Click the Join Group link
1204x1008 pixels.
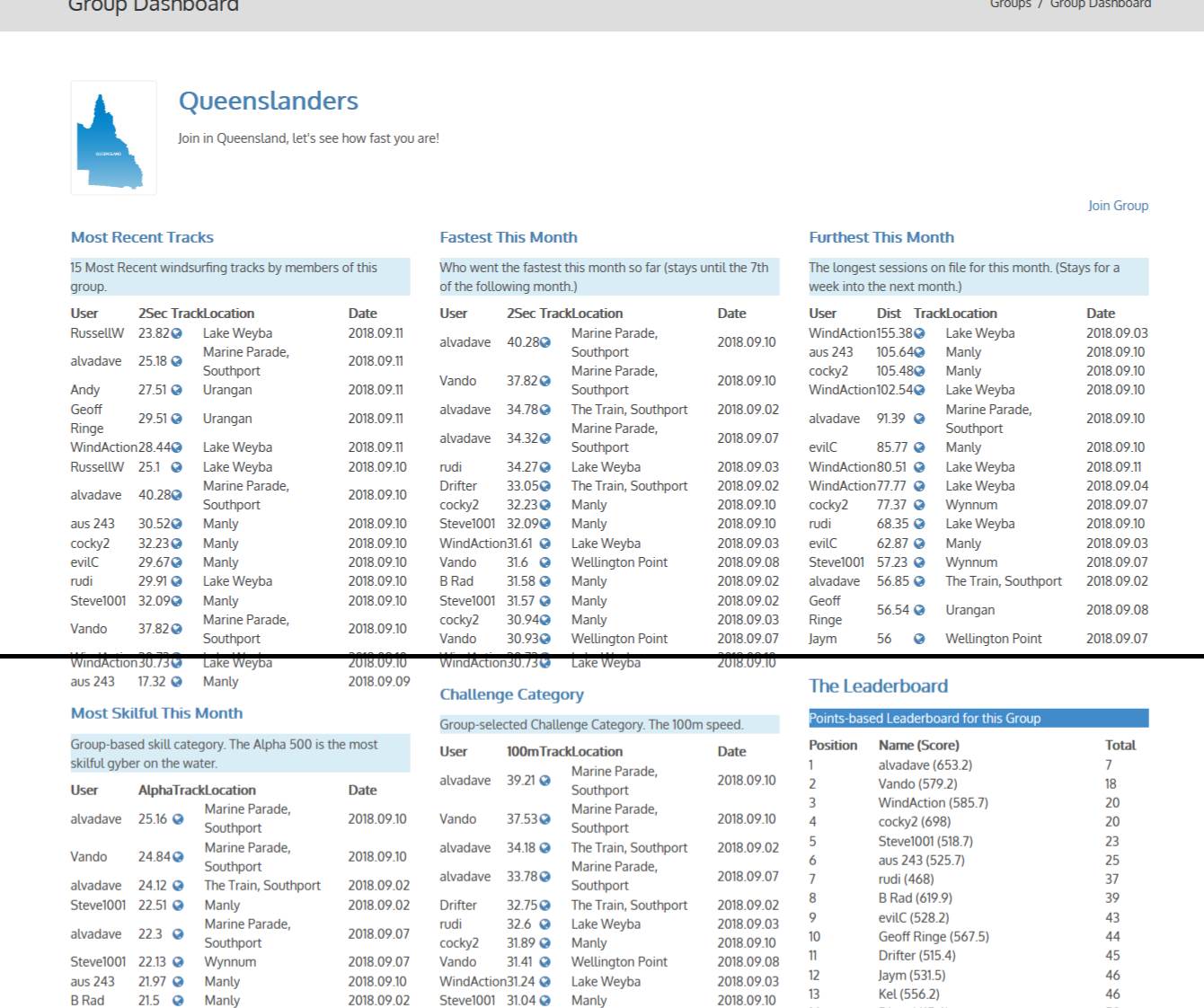[1118, 206]
